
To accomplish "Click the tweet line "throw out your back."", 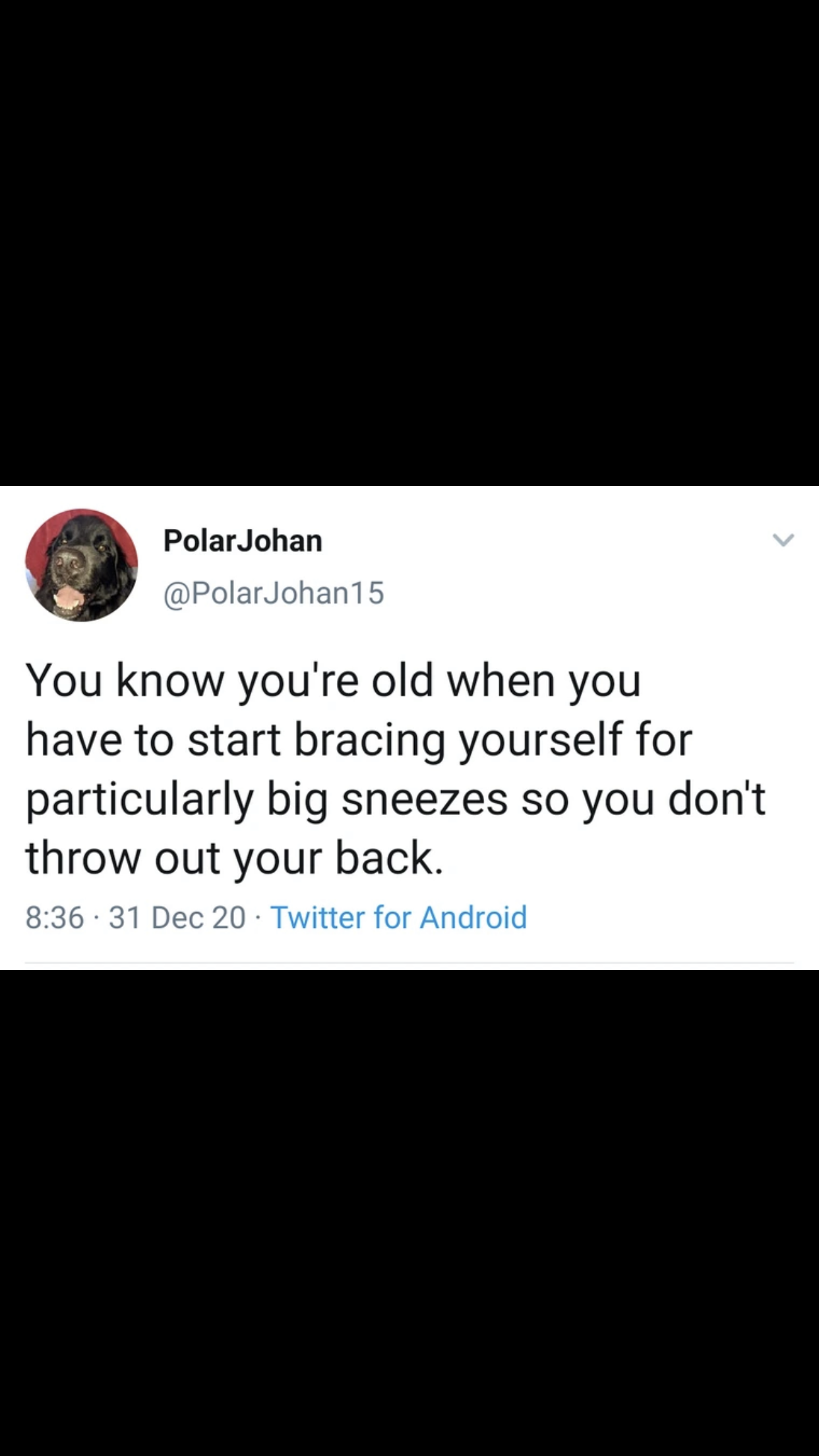I will tap(234, 858).
